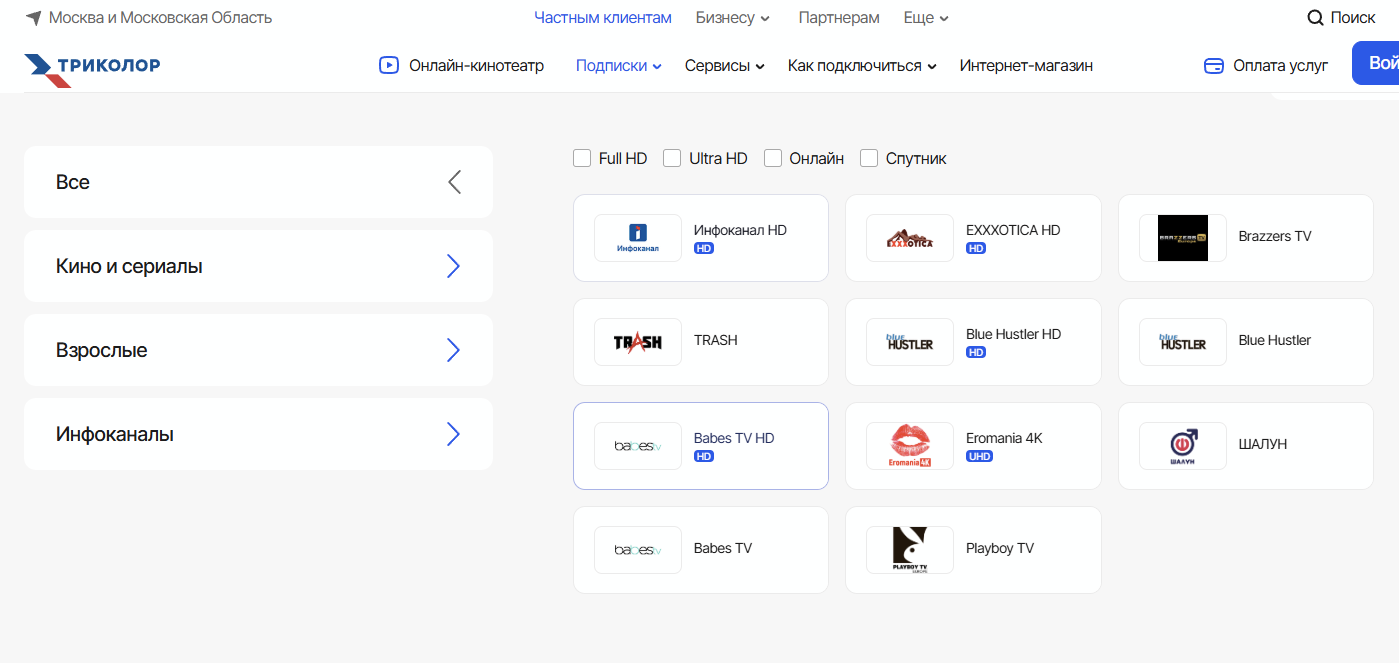Click the ШАЛУН channel logo
Viewport: 1399px width, 663px height.
tap(1182, 446)
